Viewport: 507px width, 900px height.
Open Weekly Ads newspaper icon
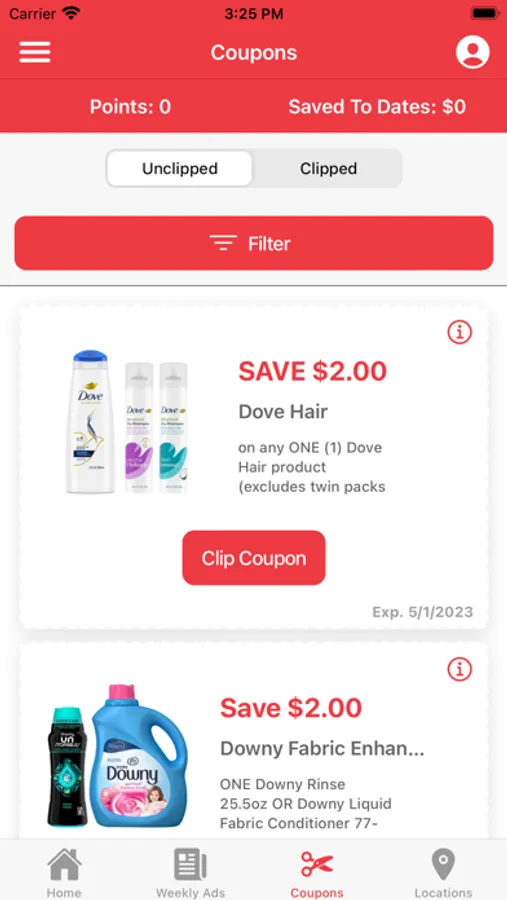click(x=190, y=865)
